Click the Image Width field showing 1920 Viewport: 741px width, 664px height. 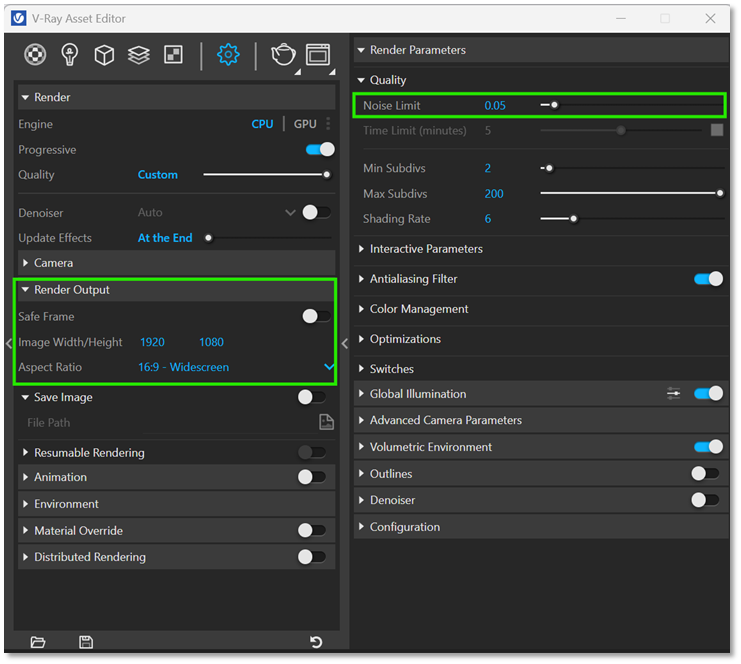152,342
